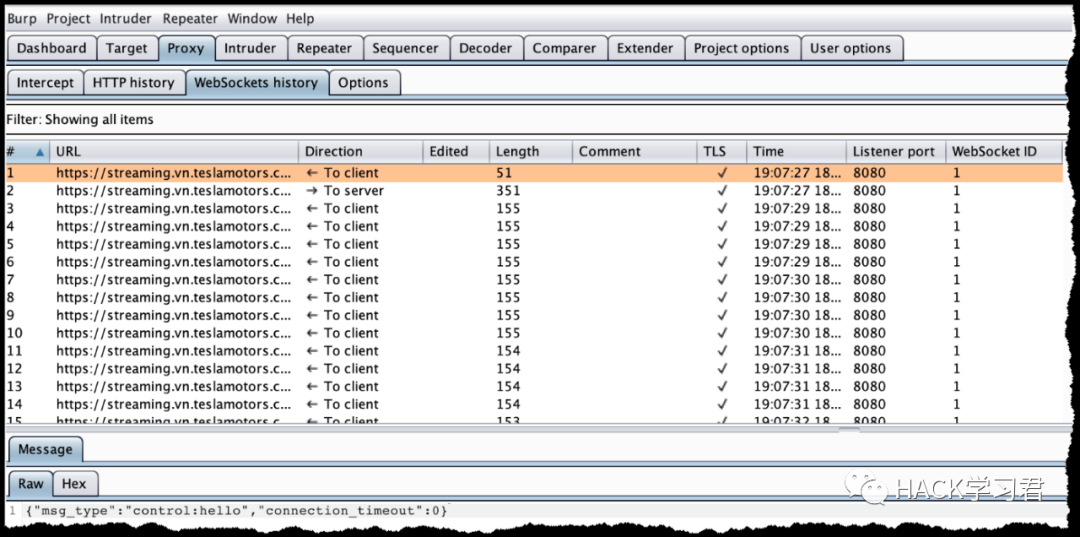1080x537 pixels.
Task: Sort by the Length column header
Action: tap(530, 151)
